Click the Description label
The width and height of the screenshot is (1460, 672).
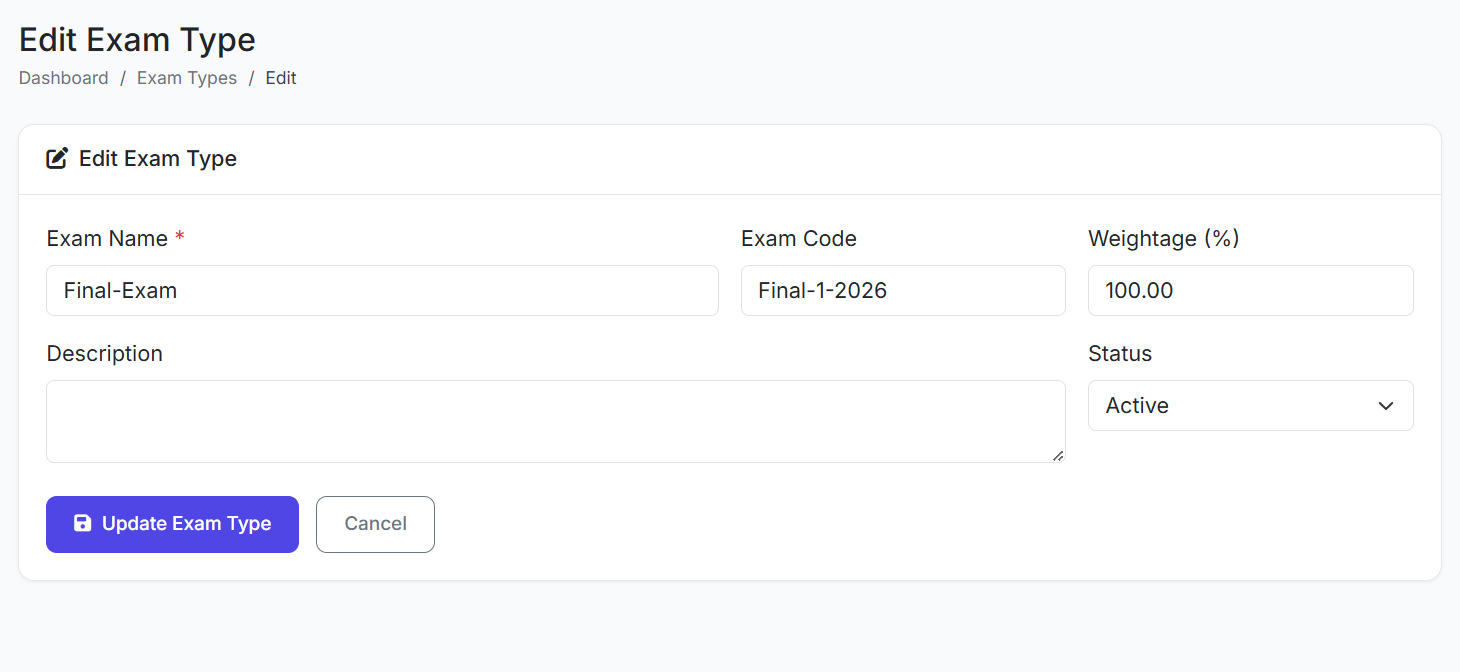coord(104,354)
